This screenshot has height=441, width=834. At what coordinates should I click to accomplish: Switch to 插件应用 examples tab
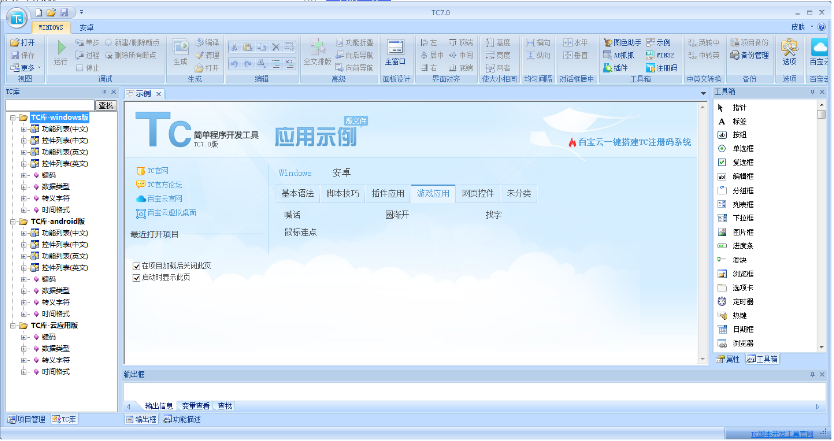pyautogui.click(x=388, y=194)
